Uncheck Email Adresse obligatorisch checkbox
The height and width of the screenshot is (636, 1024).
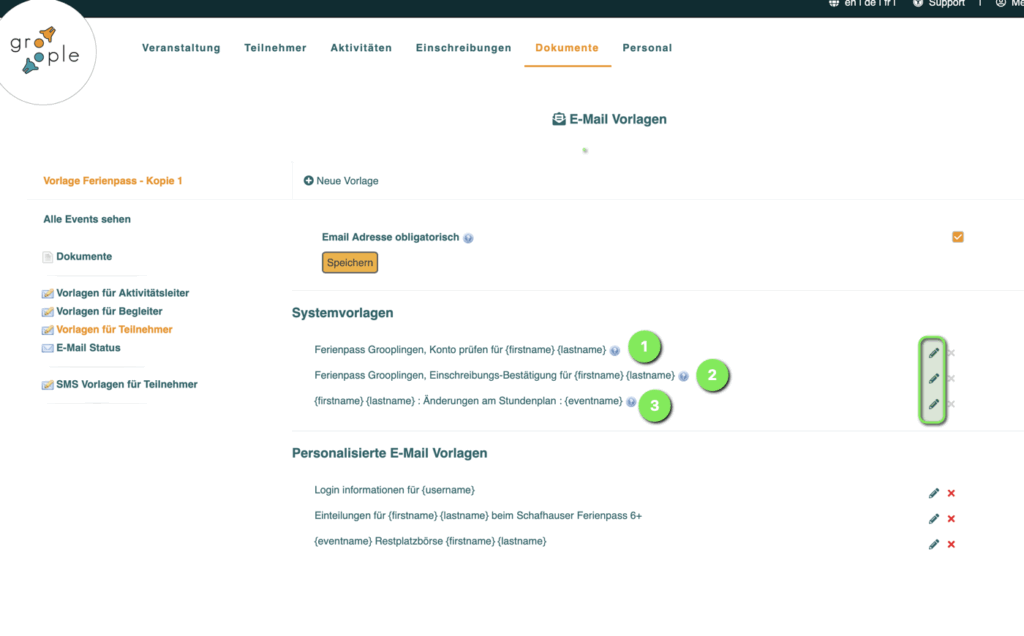[x=958, y=237]
